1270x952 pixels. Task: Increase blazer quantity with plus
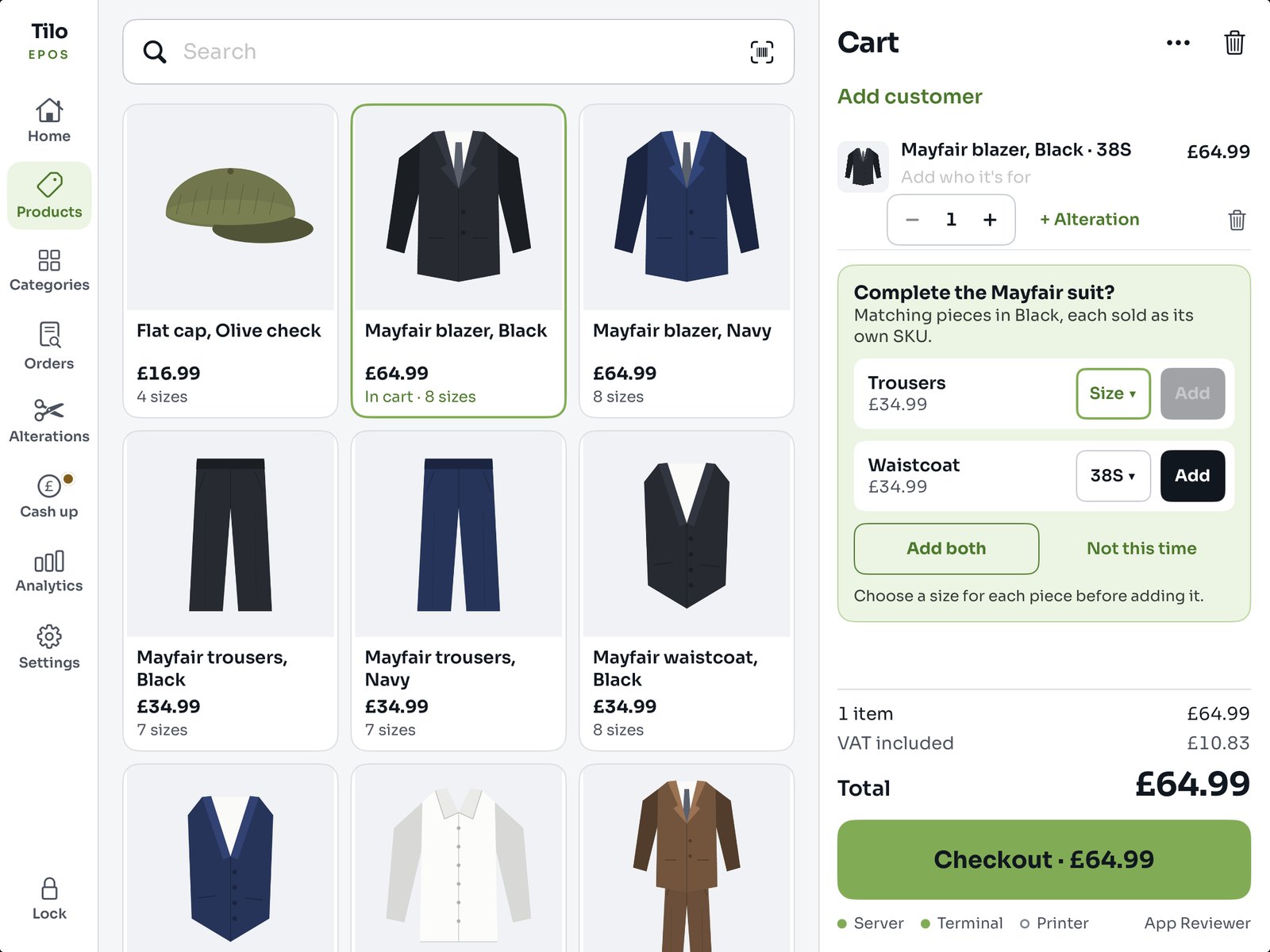click(990, 220)
